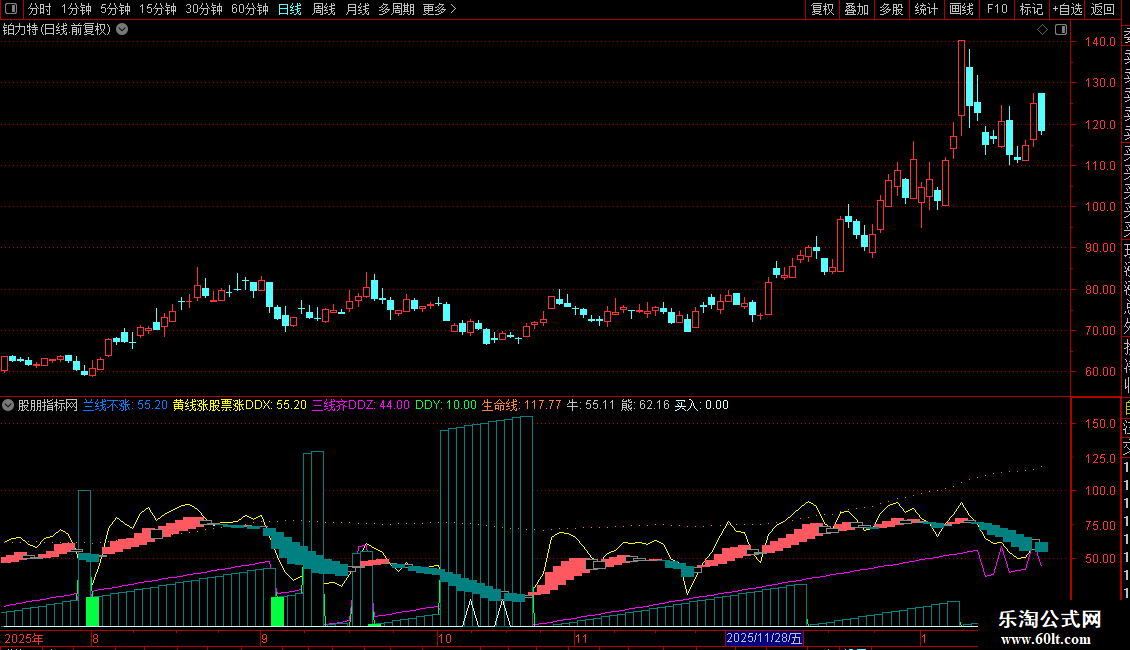
Task: Toggle the sidebar panel icon at top-left
Action: click(x=11, y=9)
